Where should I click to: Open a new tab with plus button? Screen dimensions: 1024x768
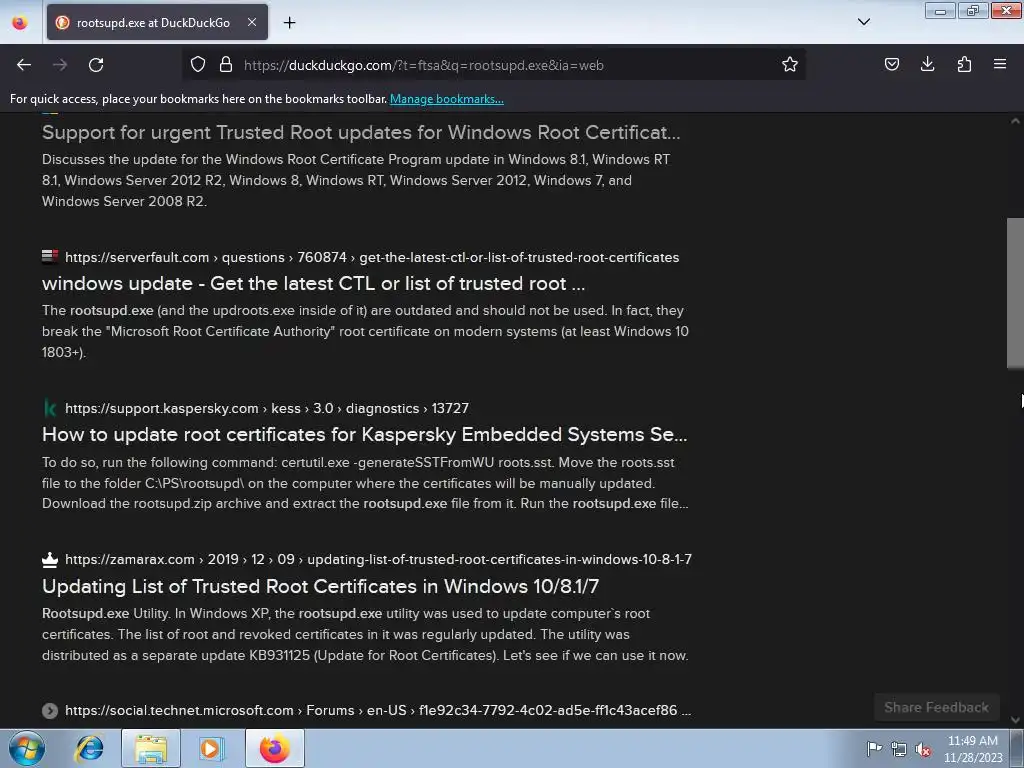pyautogui.click(x=289, y=23)
